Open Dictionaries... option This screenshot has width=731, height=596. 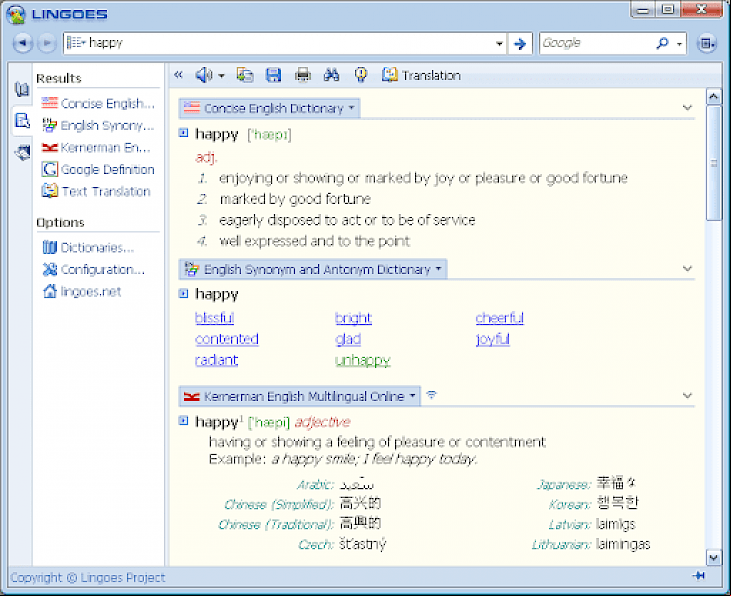88,248
